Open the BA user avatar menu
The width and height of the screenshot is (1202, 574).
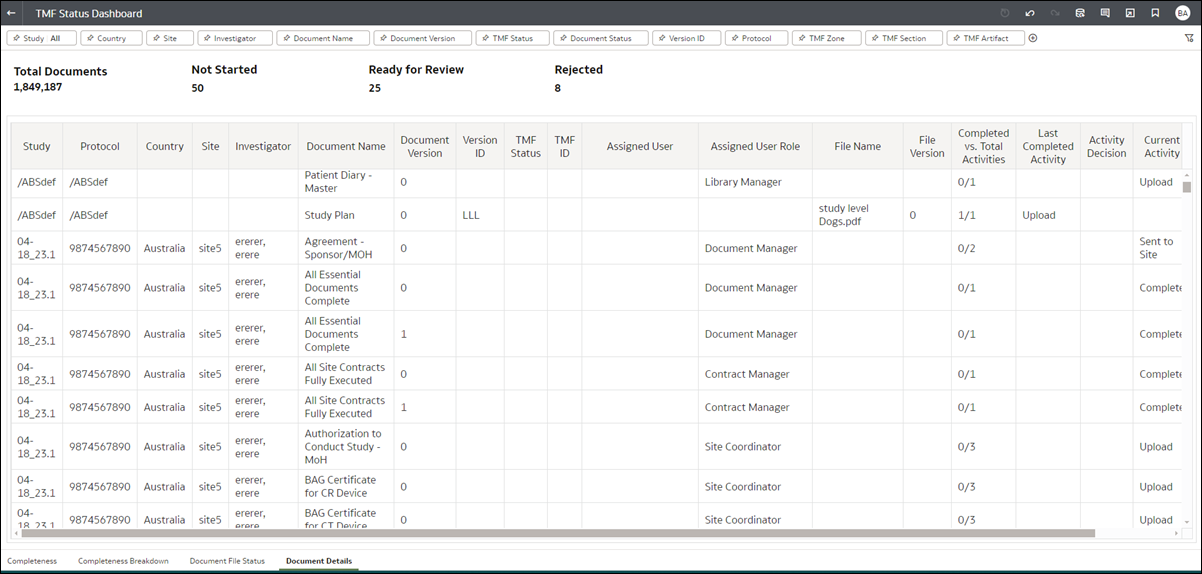point(1183,13)
